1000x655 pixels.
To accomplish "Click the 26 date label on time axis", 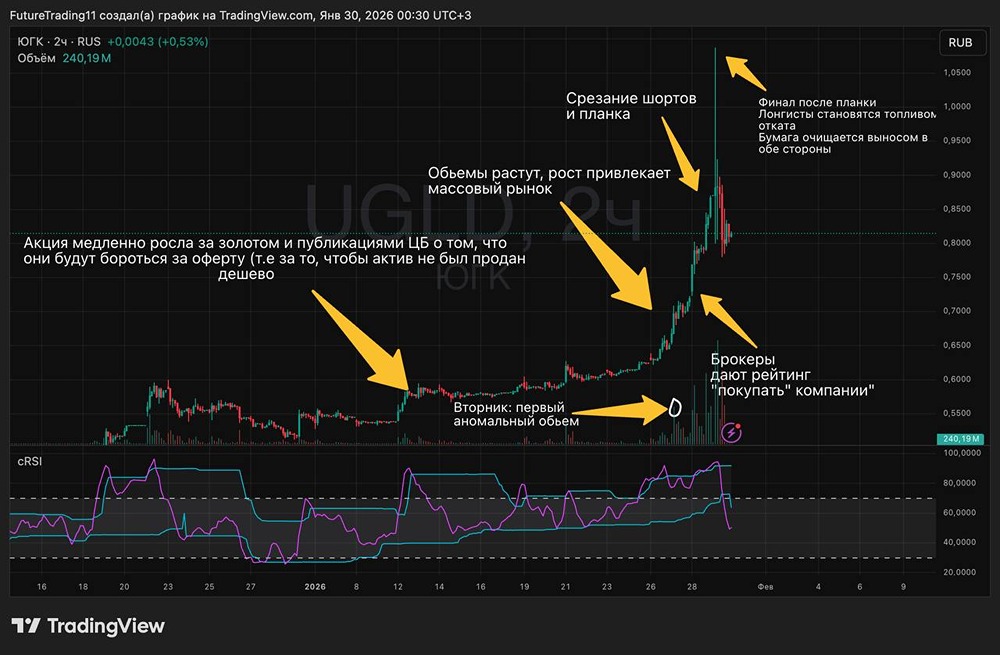I will tap(651, 587).
